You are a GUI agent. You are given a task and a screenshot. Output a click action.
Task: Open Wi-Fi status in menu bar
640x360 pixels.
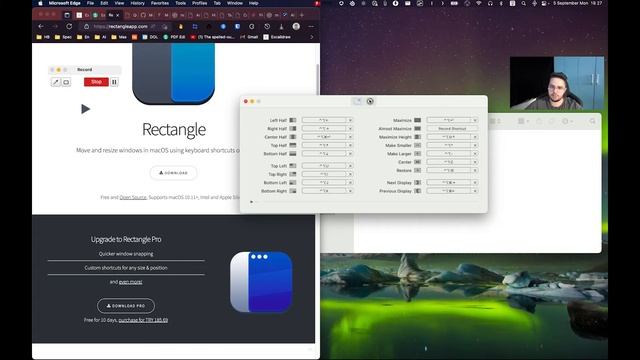point(479,3)
